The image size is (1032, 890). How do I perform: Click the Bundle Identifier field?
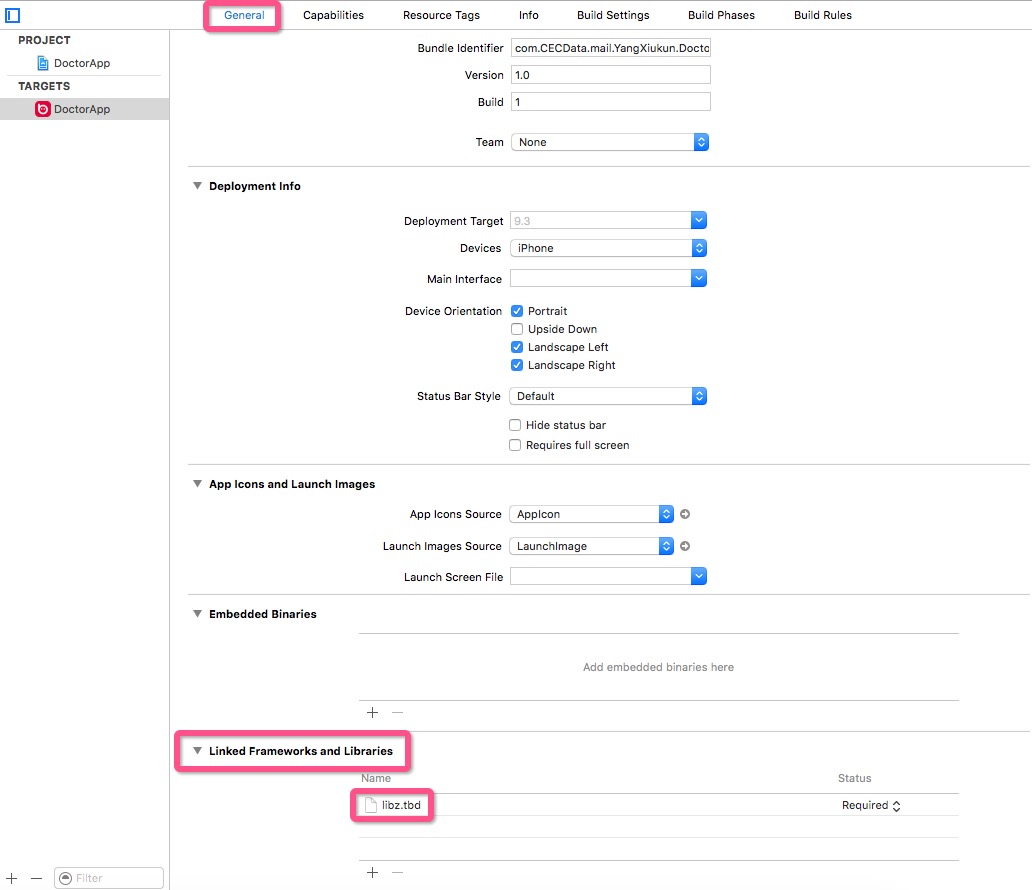[611, 48]
